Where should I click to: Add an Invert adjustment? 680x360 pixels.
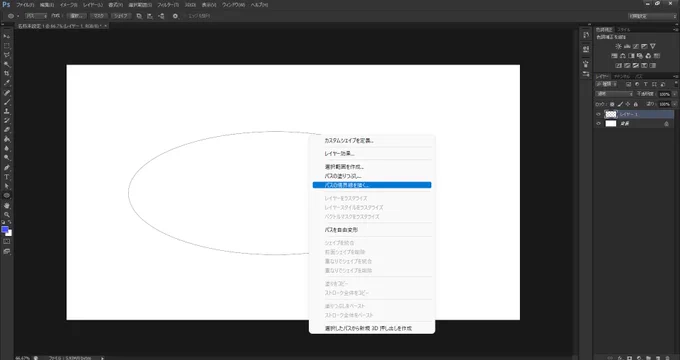pos(619,65)
